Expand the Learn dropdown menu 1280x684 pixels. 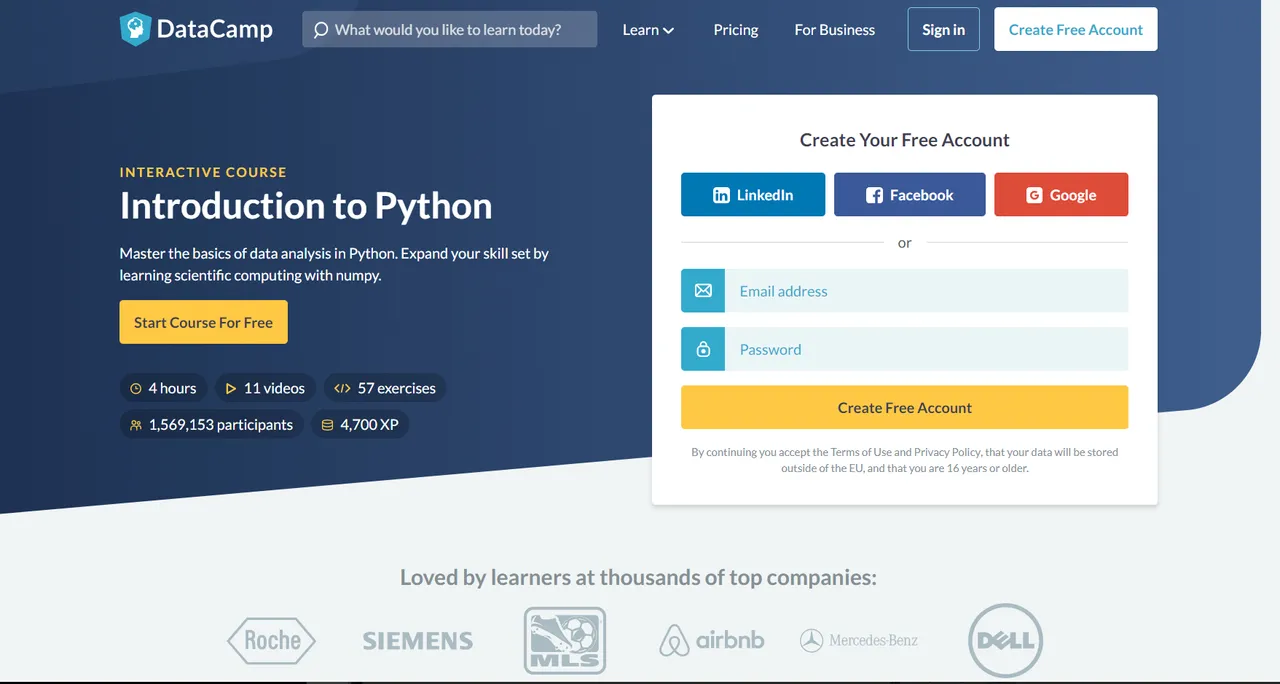[648, 30]
